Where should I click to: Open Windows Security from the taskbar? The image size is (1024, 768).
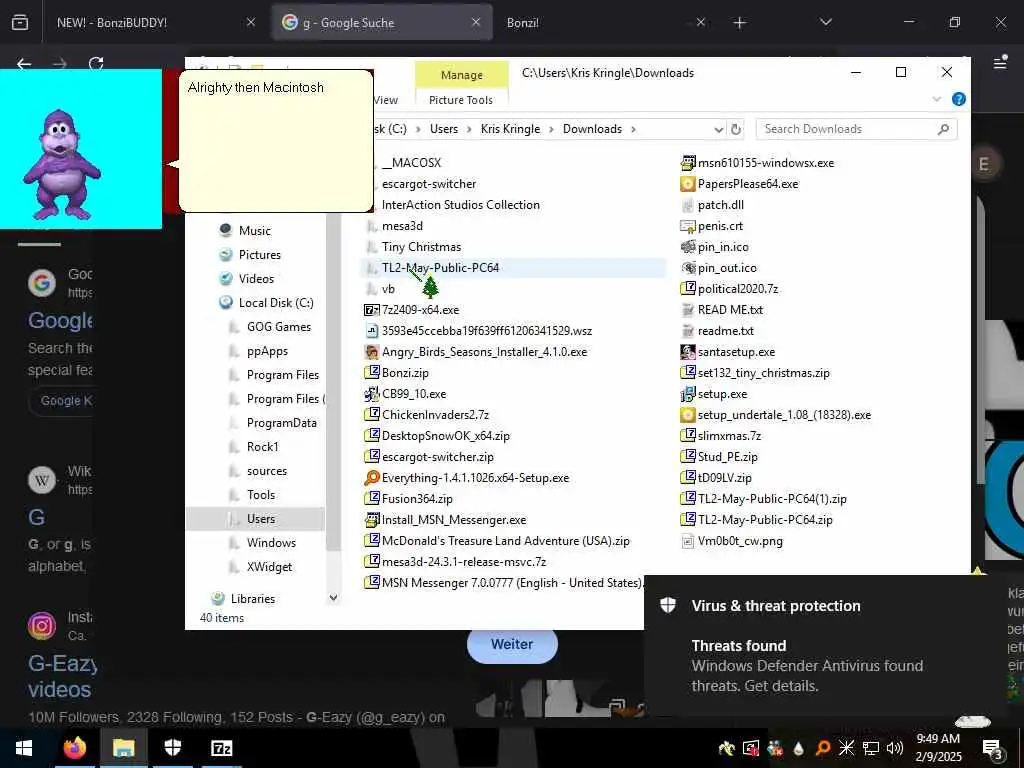pos(172,748)
